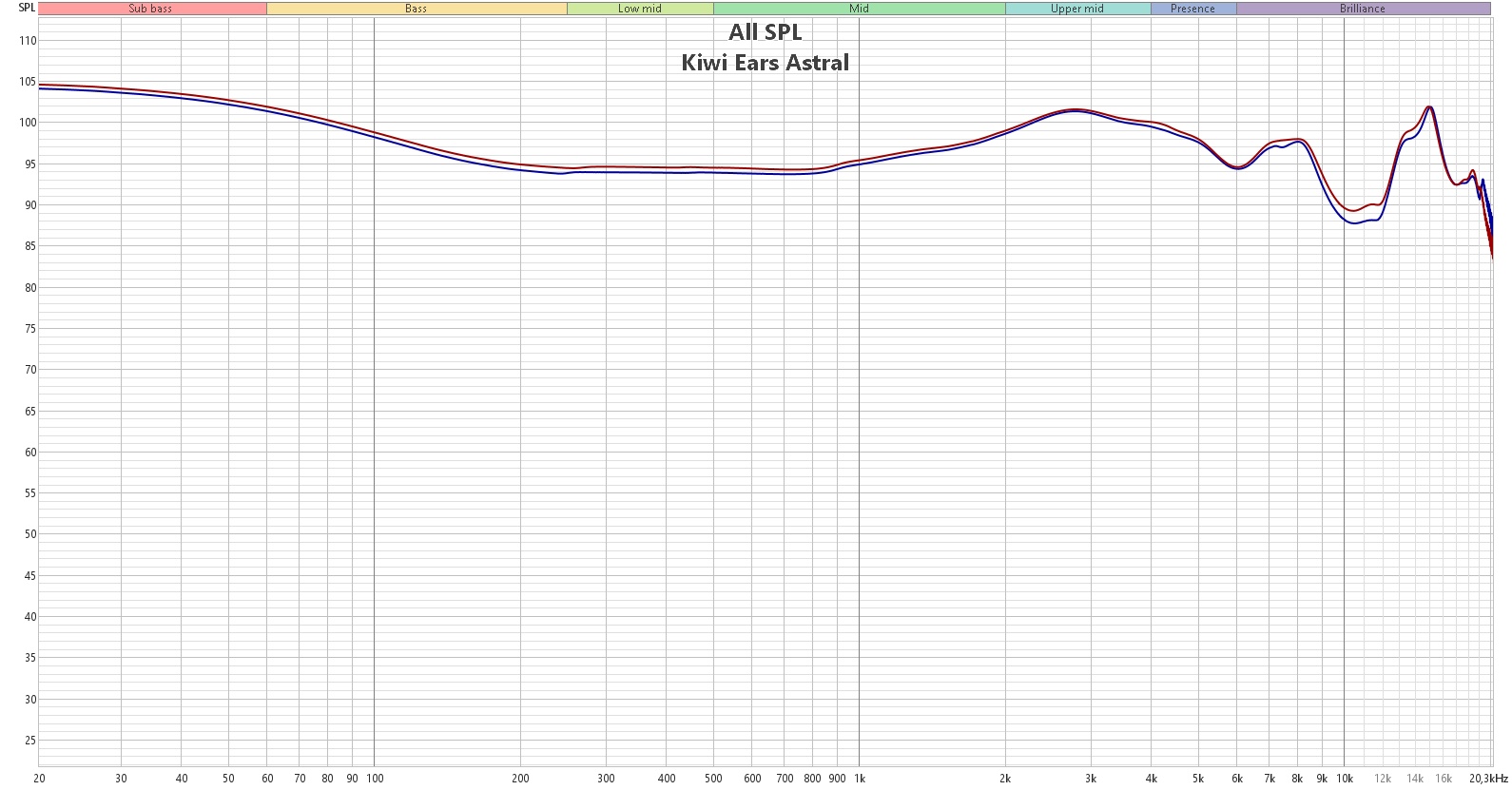
Task: Click the 700 frequency axis label
Action: click(785, 779)
